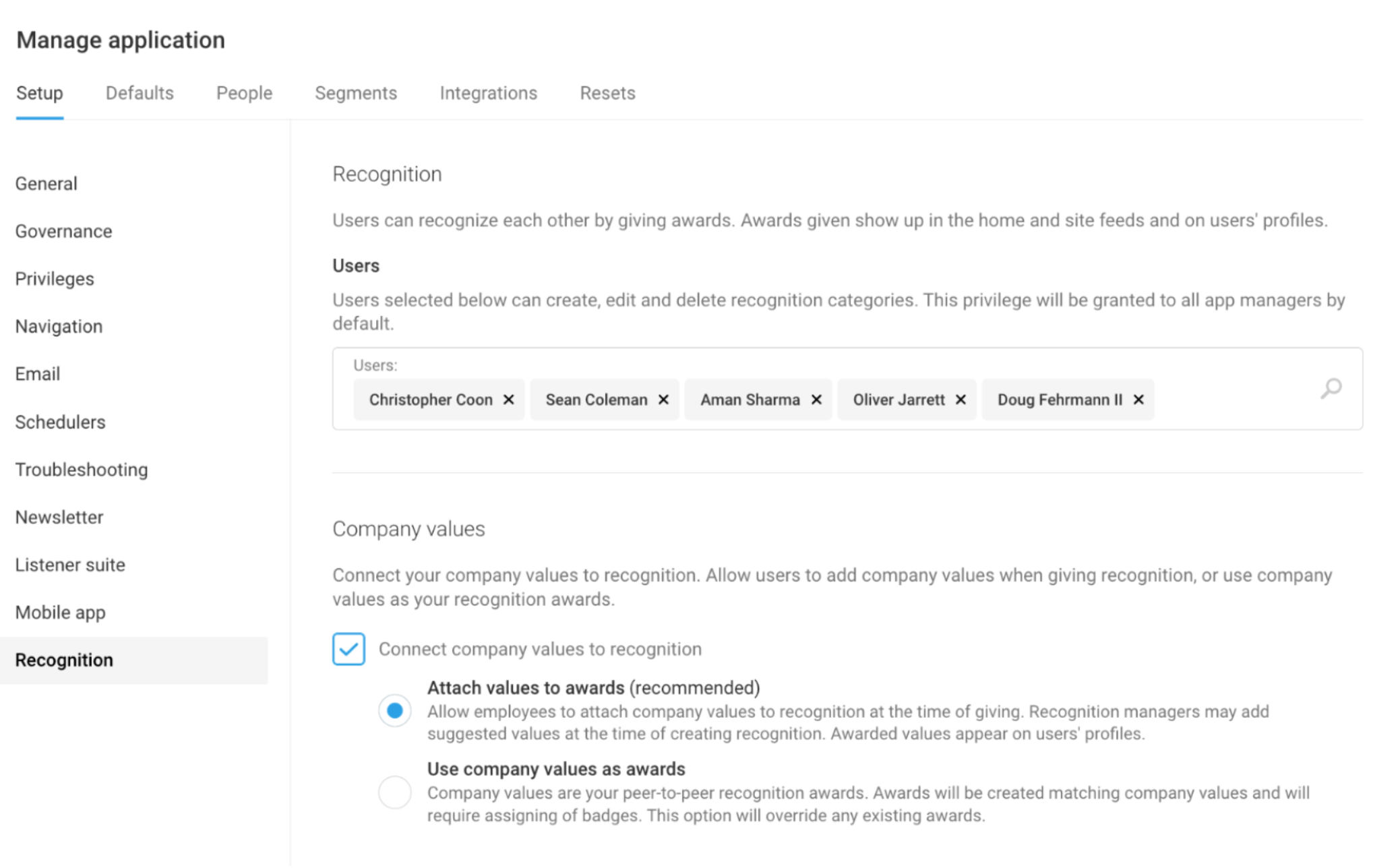This screenshot has height=868, width=1398.
Task: Go to the Segments tab
Action: (356, 93)
